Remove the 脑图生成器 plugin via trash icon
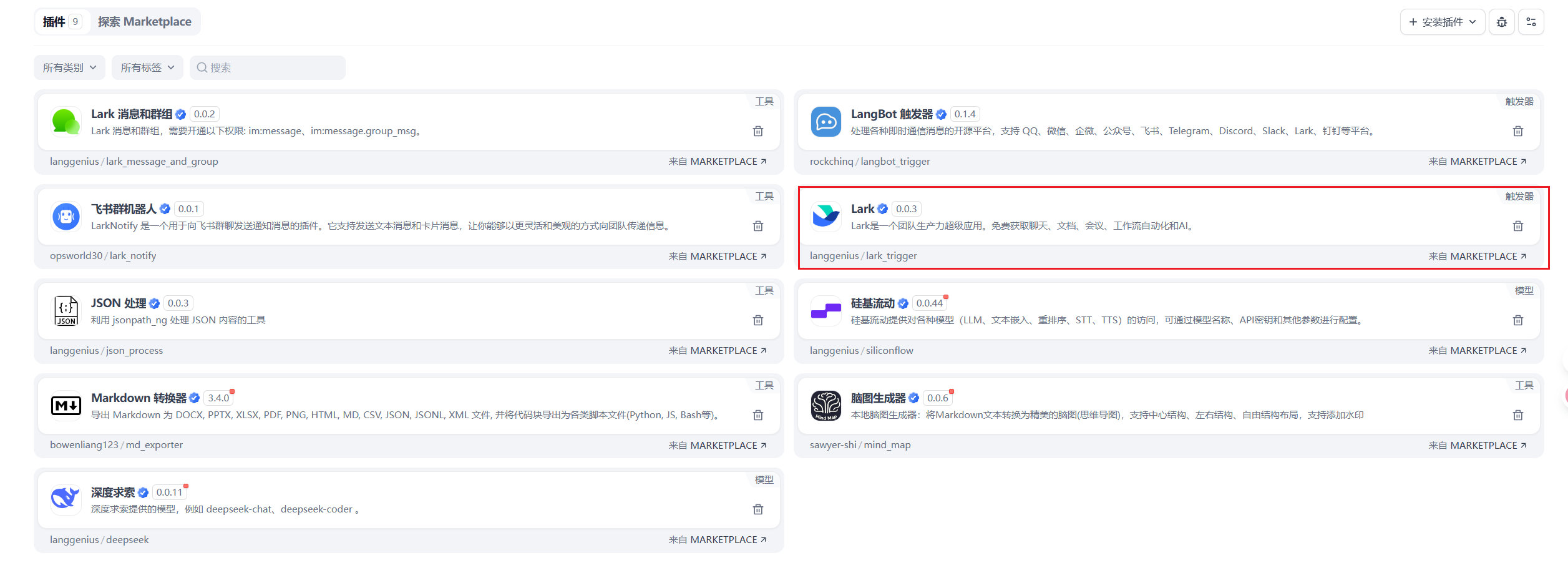The image size is (1568, 583). (1518, 415)
